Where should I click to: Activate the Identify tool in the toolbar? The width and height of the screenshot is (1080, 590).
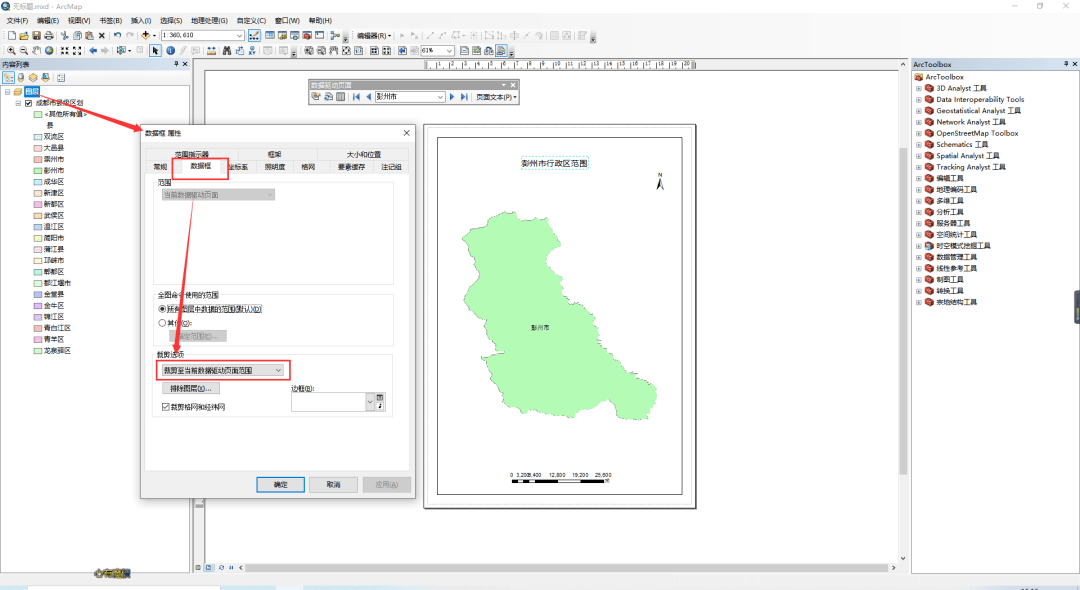click(170, 50)
